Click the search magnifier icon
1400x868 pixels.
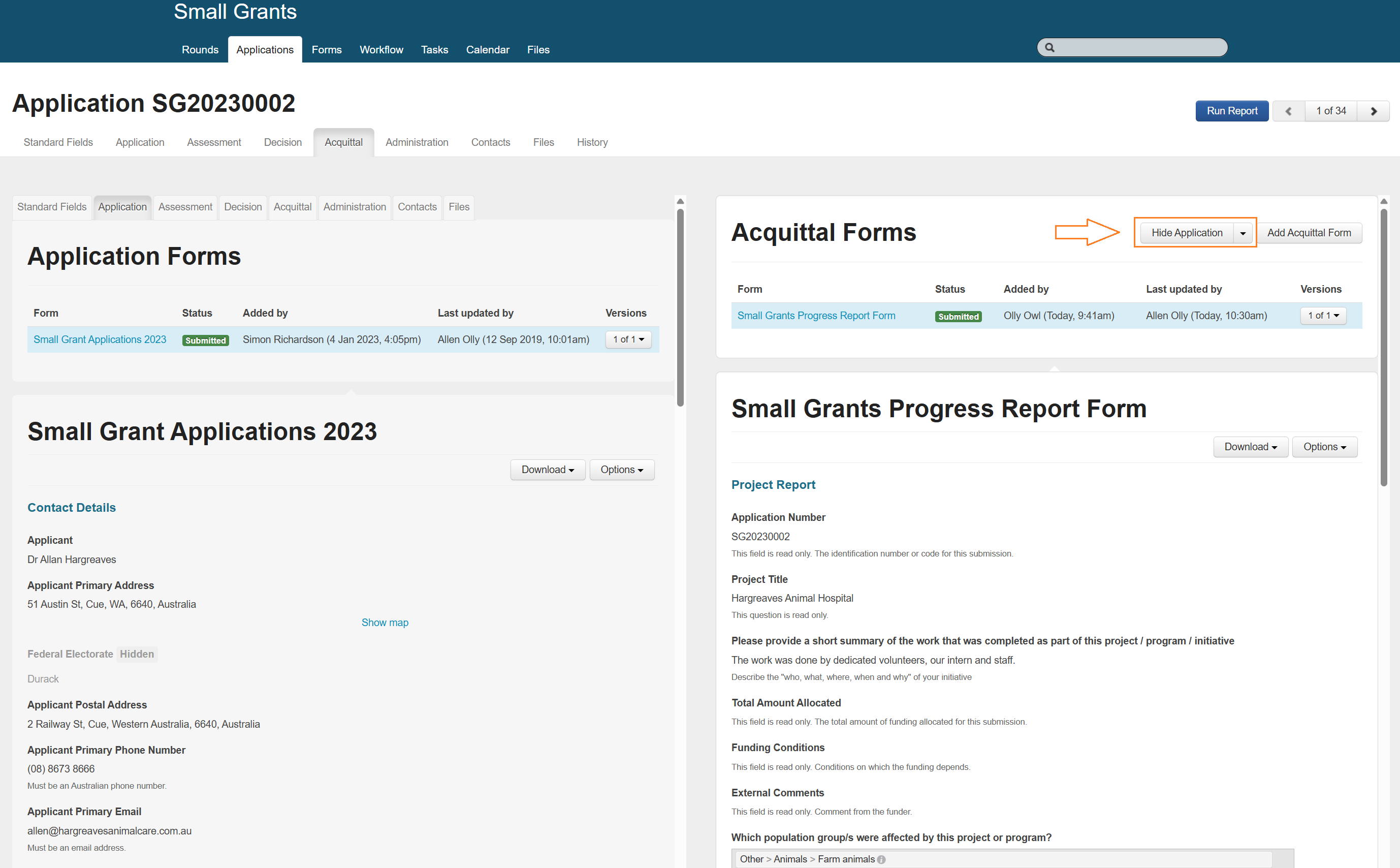(1049, 48)
